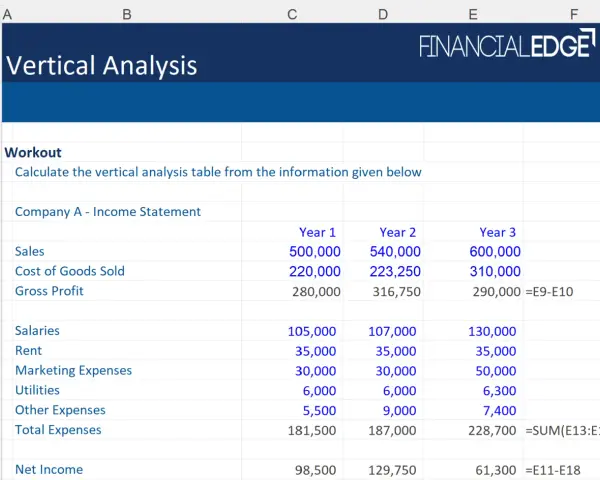
Task: Select Salaries value 105,000
Action: tap(311, 331)
